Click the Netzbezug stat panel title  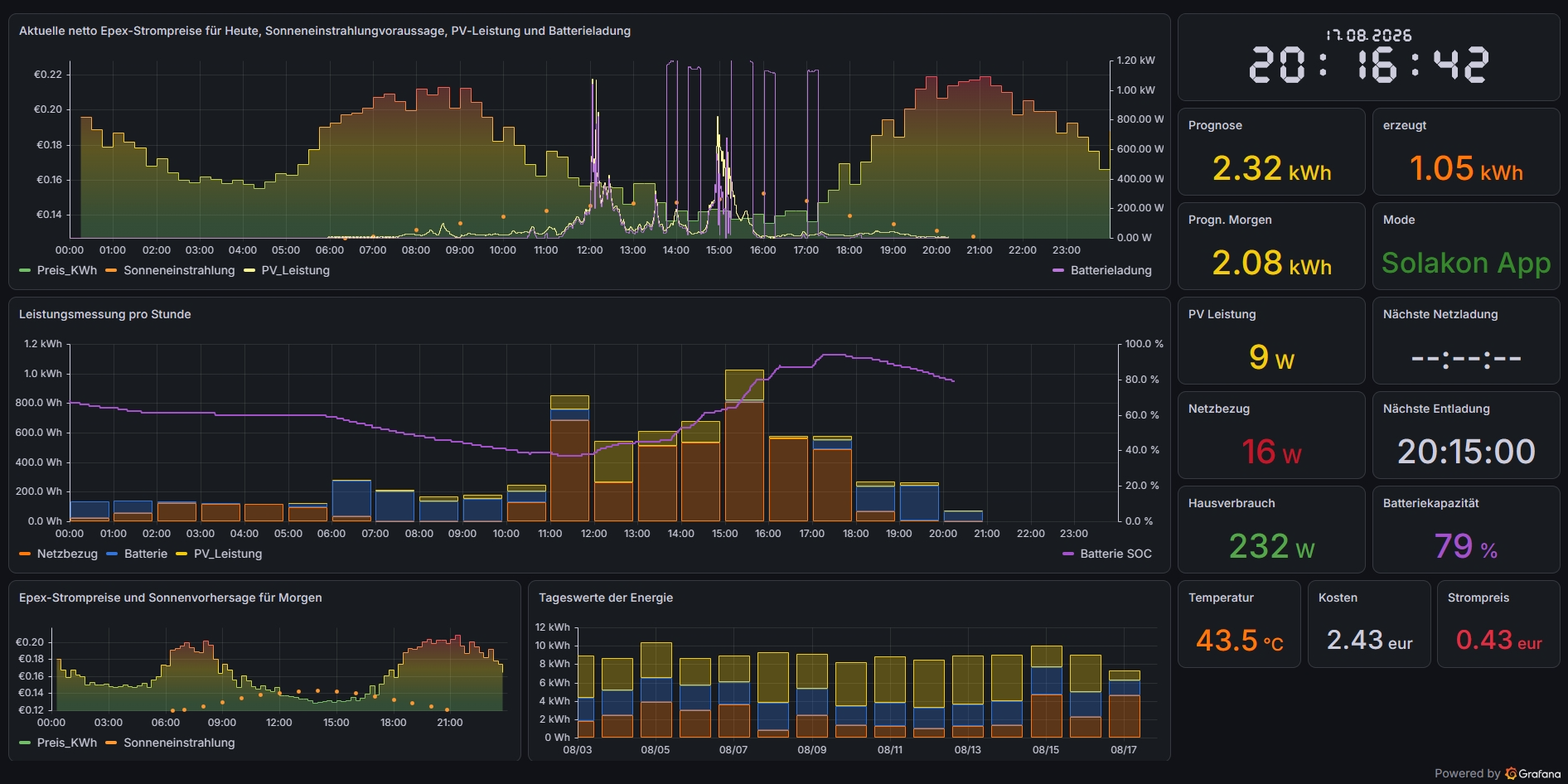[1219, 409]
